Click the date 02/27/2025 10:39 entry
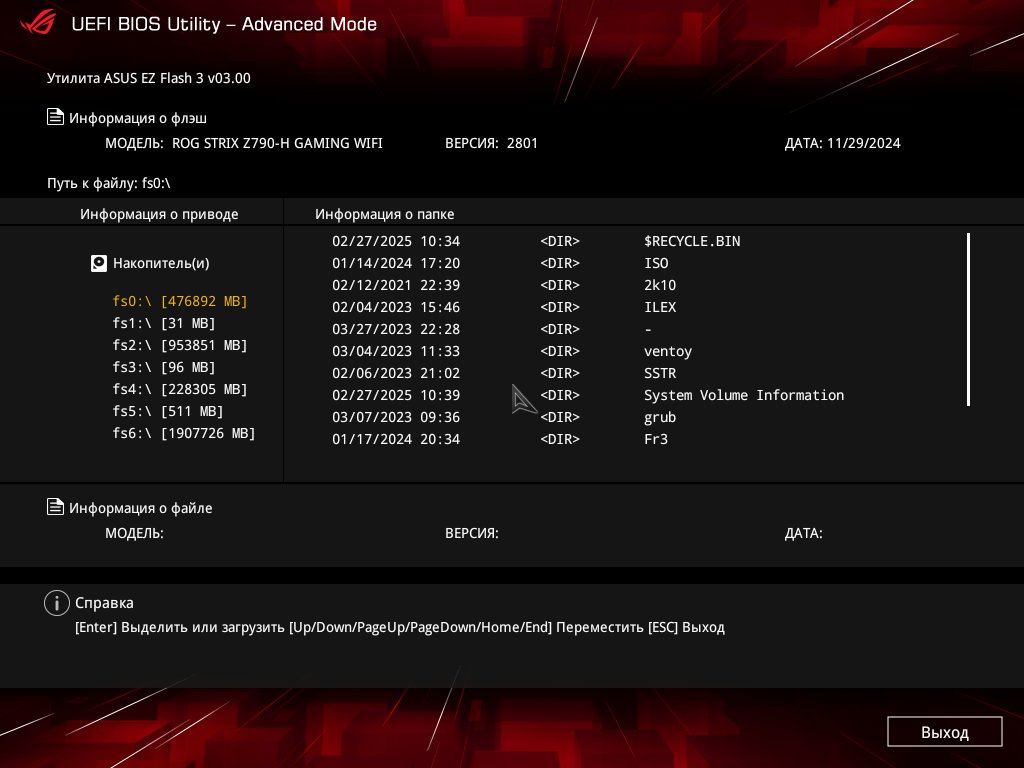 [x=396, y=395]
